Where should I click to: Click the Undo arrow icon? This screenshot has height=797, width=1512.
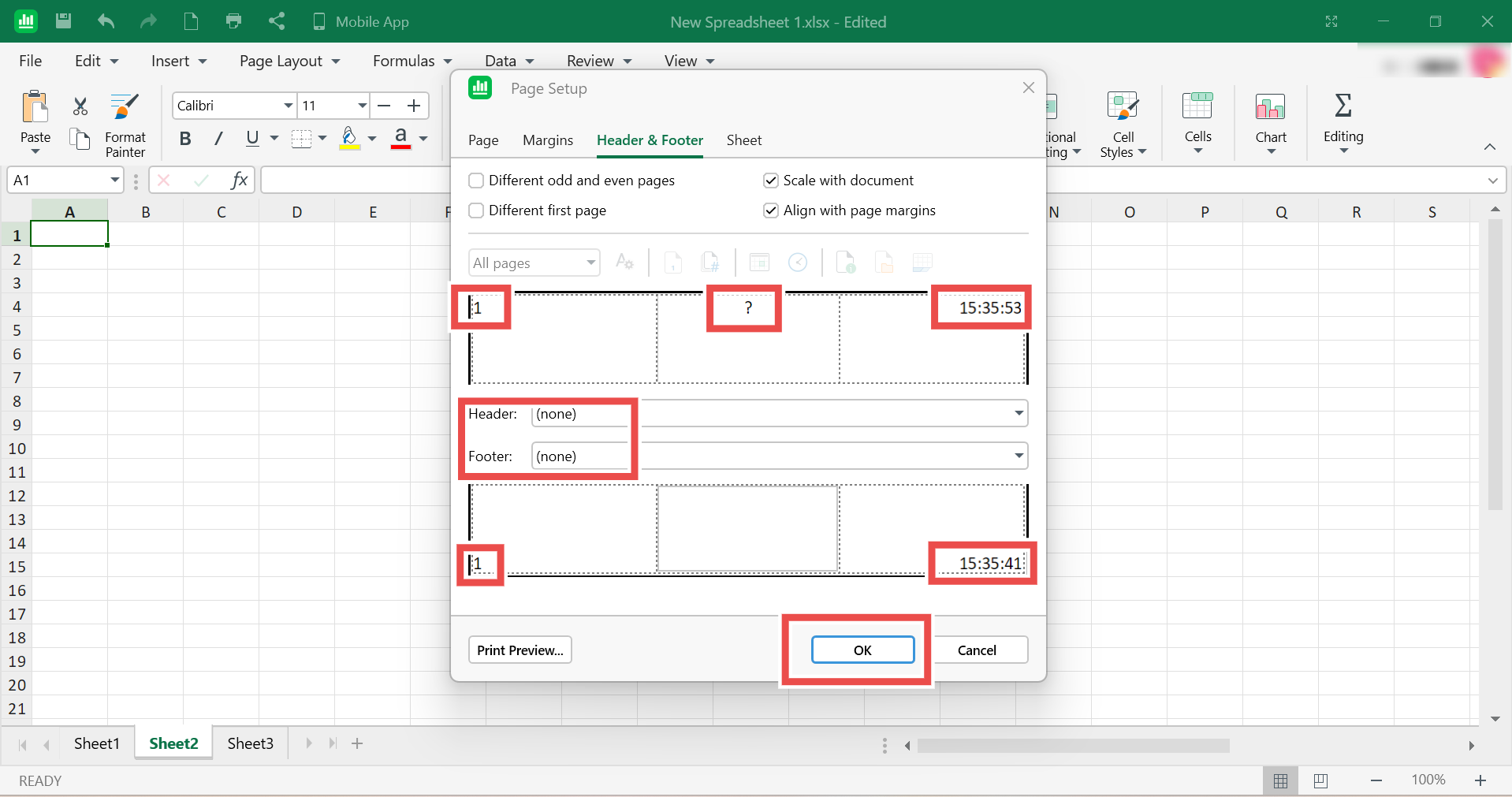[106, 21]
